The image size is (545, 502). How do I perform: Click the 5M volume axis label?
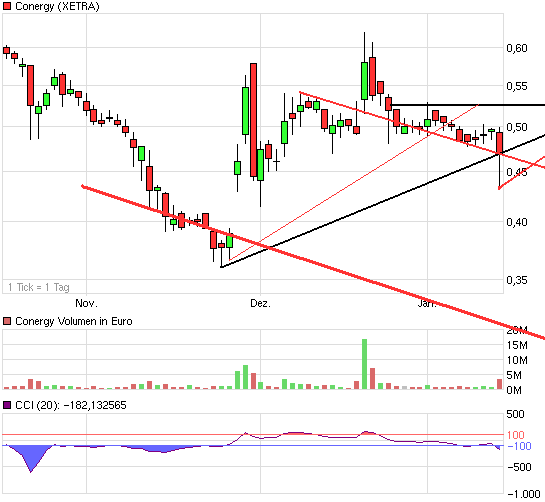[514, 375]
